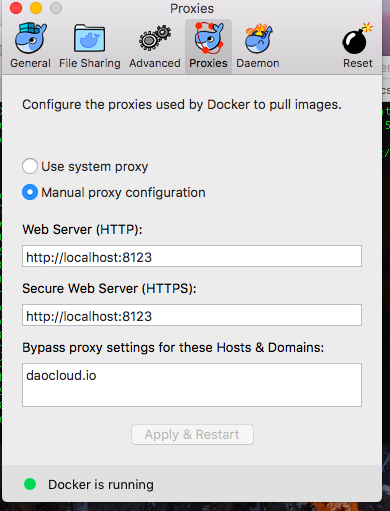Enable Use system proxy radio button
This screenshot has height=511, width=390.
[x=30, y=166]
